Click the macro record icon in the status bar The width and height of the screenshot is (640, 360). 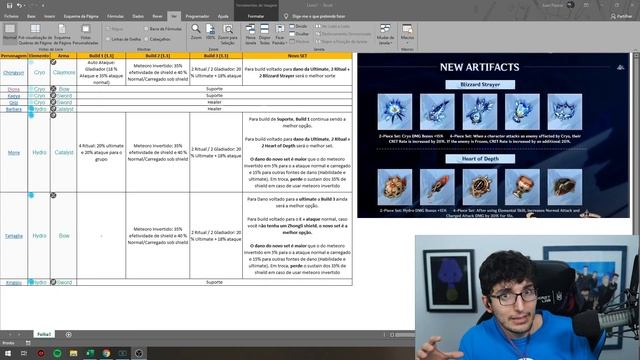coord(28,343)
